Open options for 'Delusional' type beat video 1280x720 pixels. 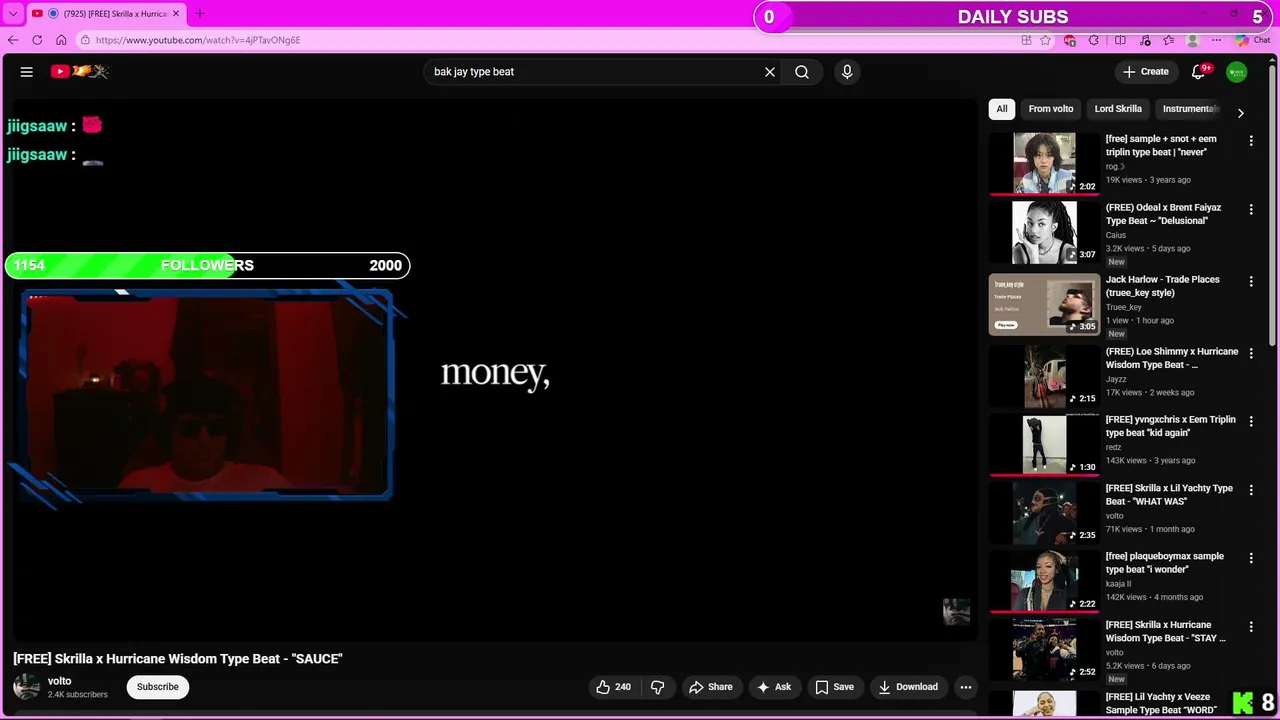pyautogui.click(x=1251, y=209)
